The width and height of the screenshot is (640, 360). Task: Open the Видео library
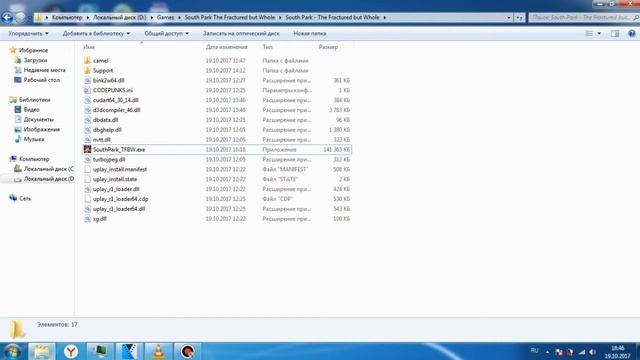[x=31, y=110]
